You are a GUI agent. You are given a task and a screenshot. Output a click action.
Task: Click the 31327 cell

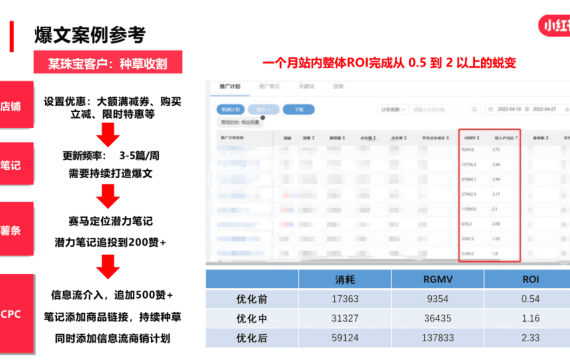345,319
